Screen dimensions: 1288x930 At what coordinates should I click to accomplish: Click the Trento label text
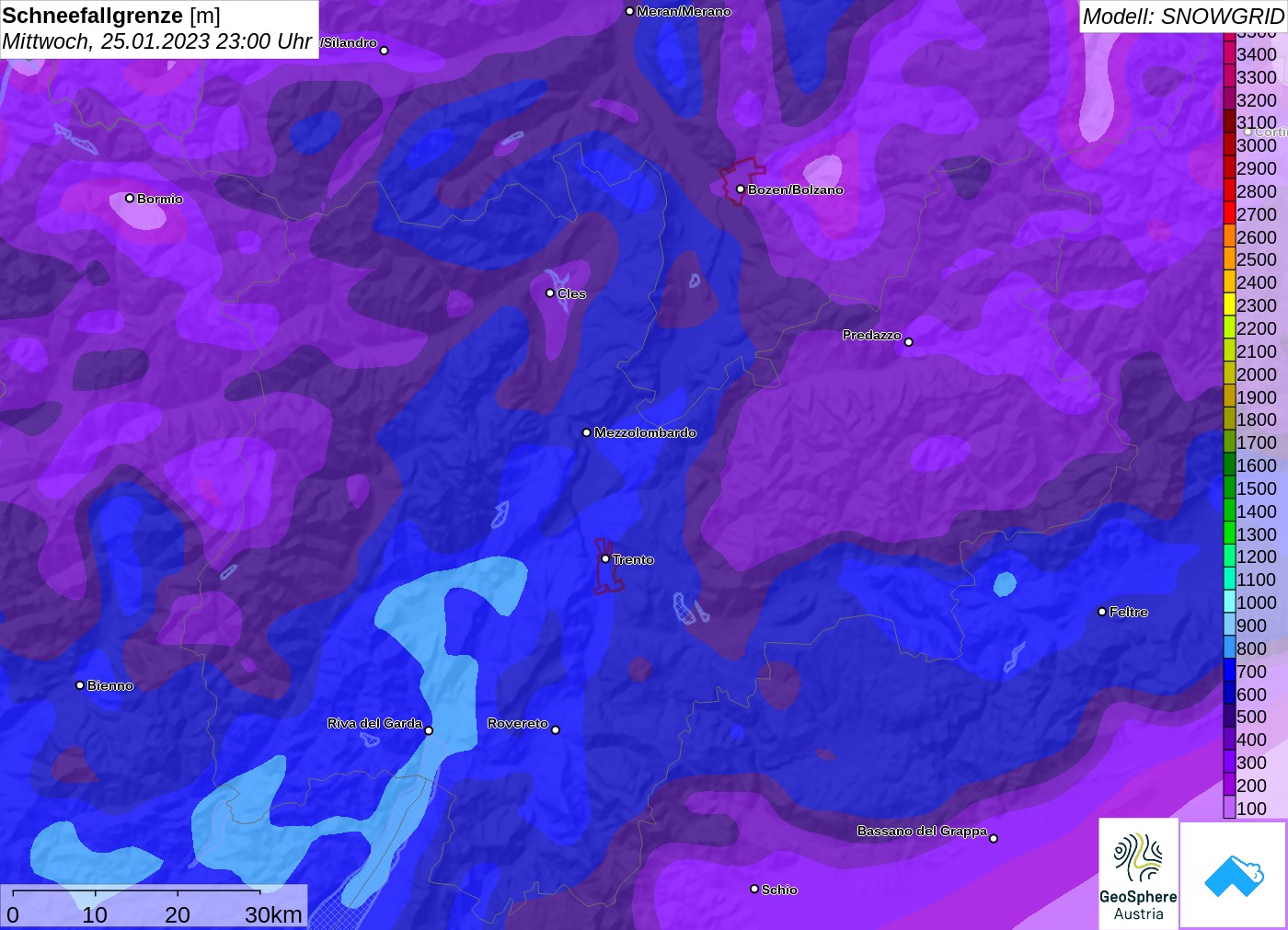633,559
